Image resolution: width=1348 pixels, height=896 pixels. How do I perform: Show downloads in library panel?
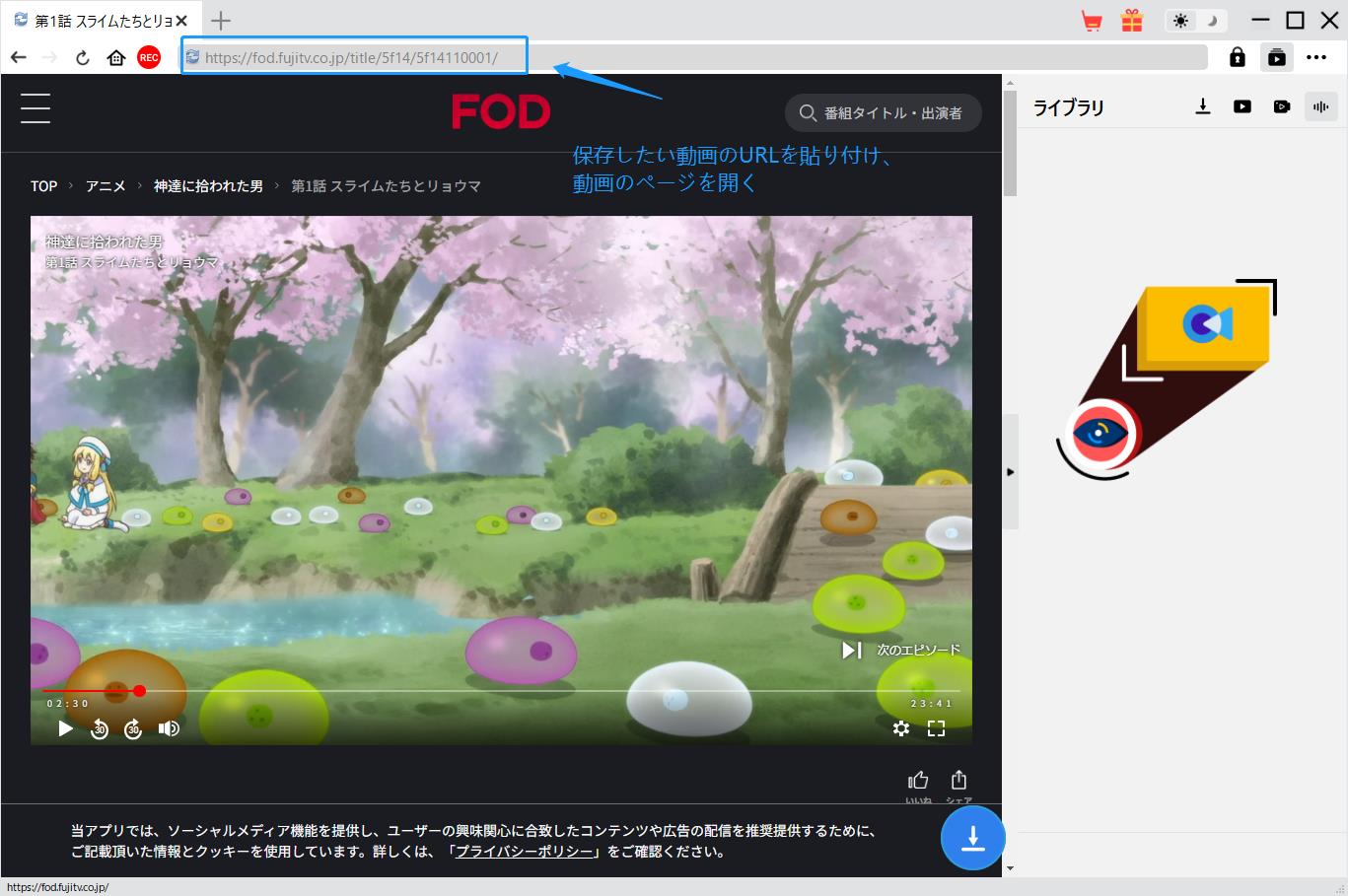click(1203, 106)
